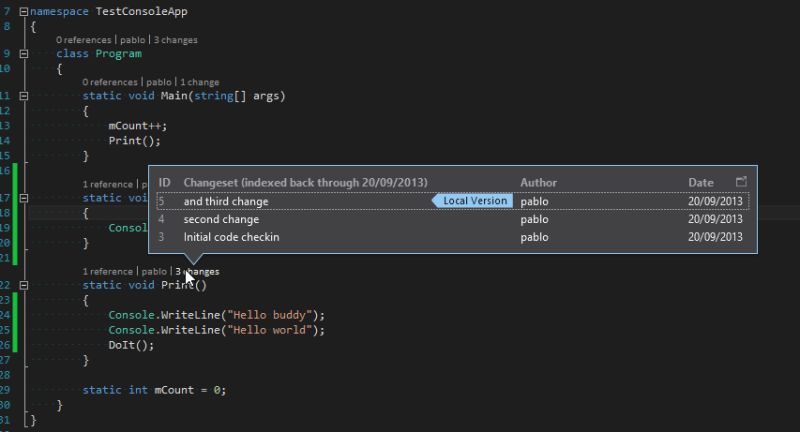Click the TestConsoleApp namespace name
Viewport: 800px width, 432px height.
141,11
